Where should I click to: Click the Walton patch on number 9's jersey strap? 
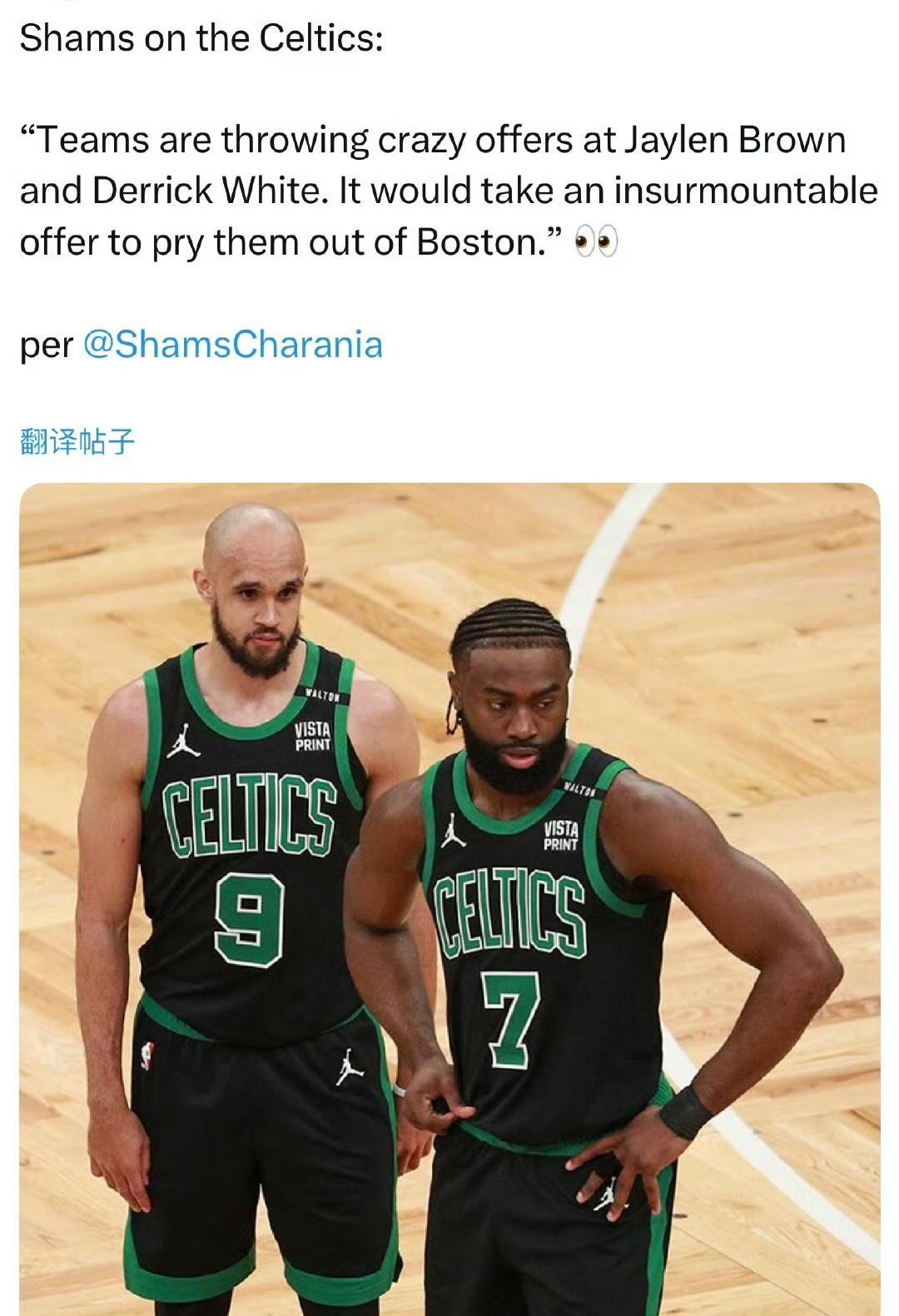coord(323,695)
